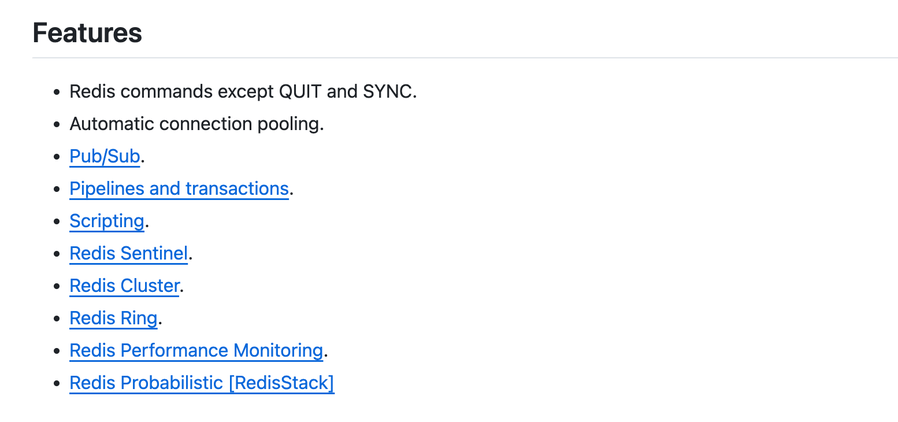This screenshot has width=898, height=422.
Task: Click the bullet before Scripting
Action: click(x=56, y=222)
